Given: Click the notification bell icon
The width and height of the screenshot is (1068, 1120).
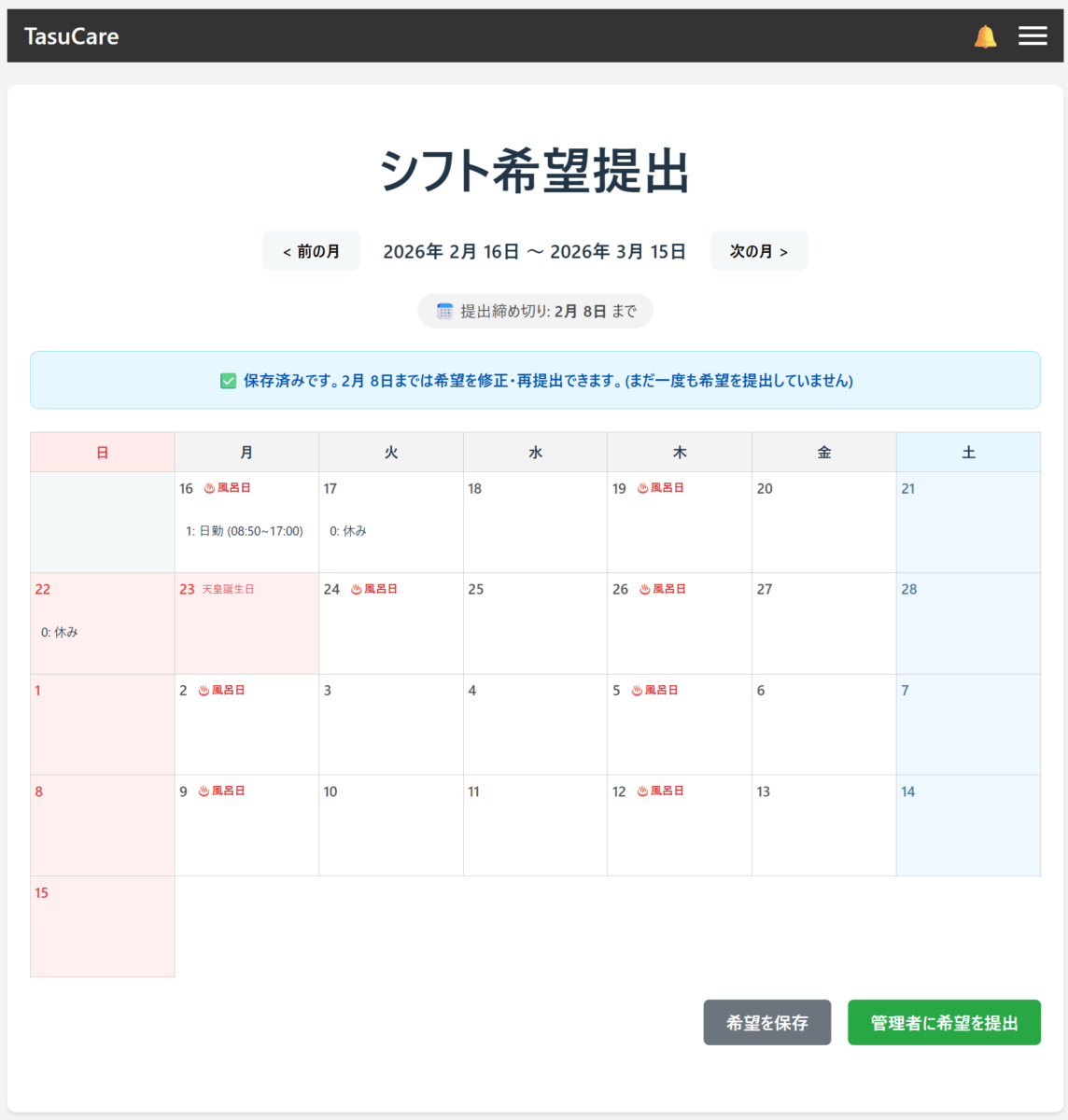Looking at the screenshot, I should [985, 36].
